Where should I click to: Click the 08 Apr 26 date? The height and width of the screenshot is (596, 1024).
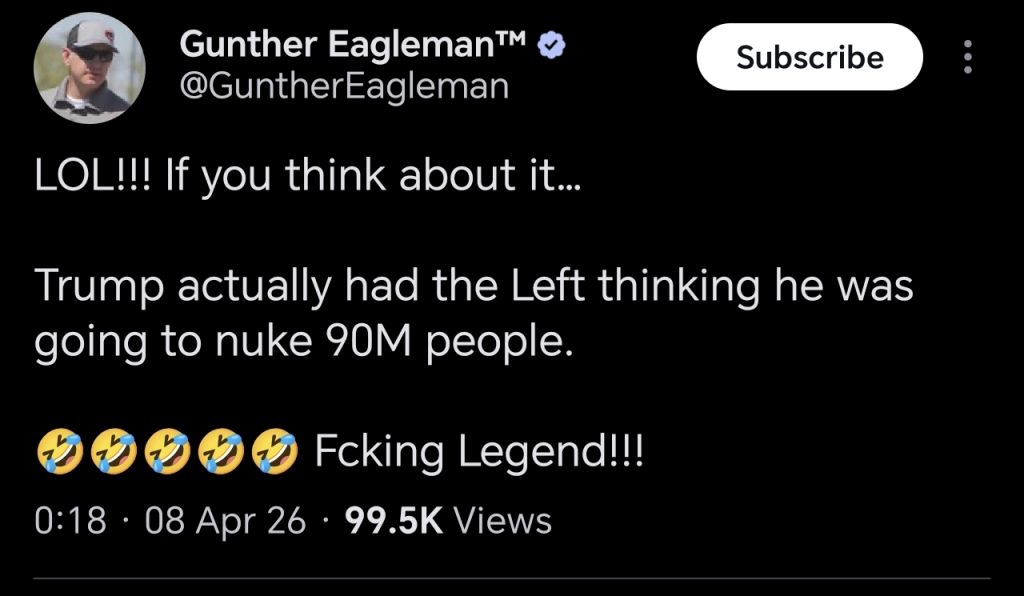coord(224,520)
